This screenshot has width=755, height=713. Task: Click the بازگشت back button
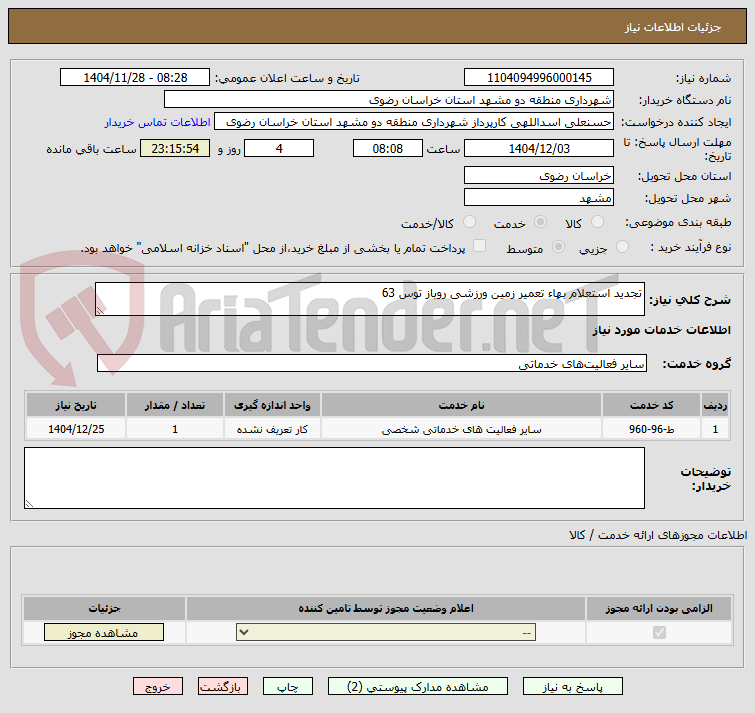pos(222,687)
